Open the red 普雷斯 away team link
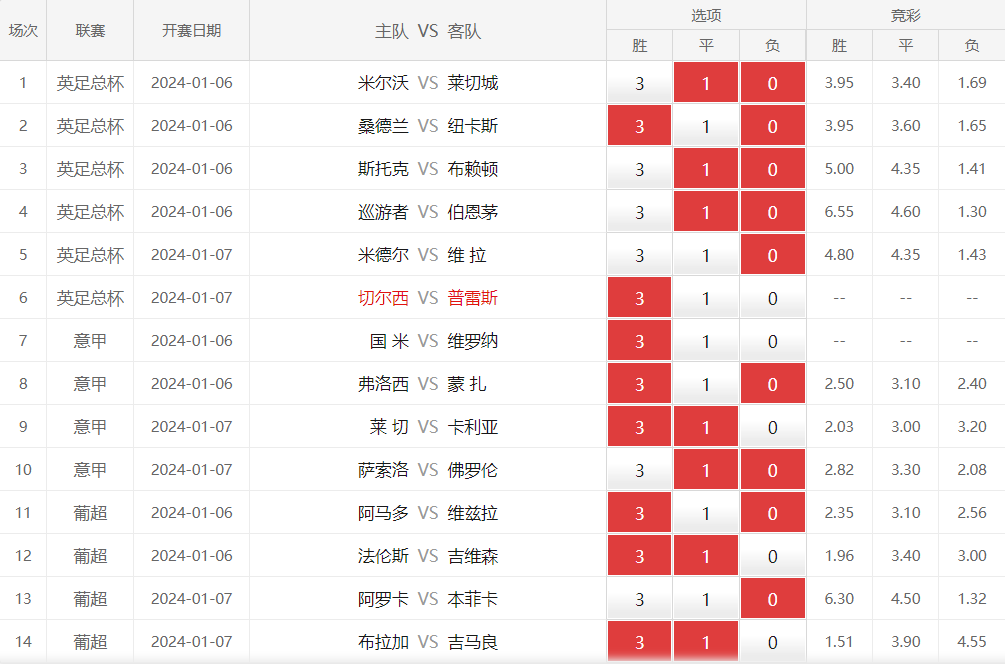The height and width of the screenshot is (666, 1005). (473, 298)
